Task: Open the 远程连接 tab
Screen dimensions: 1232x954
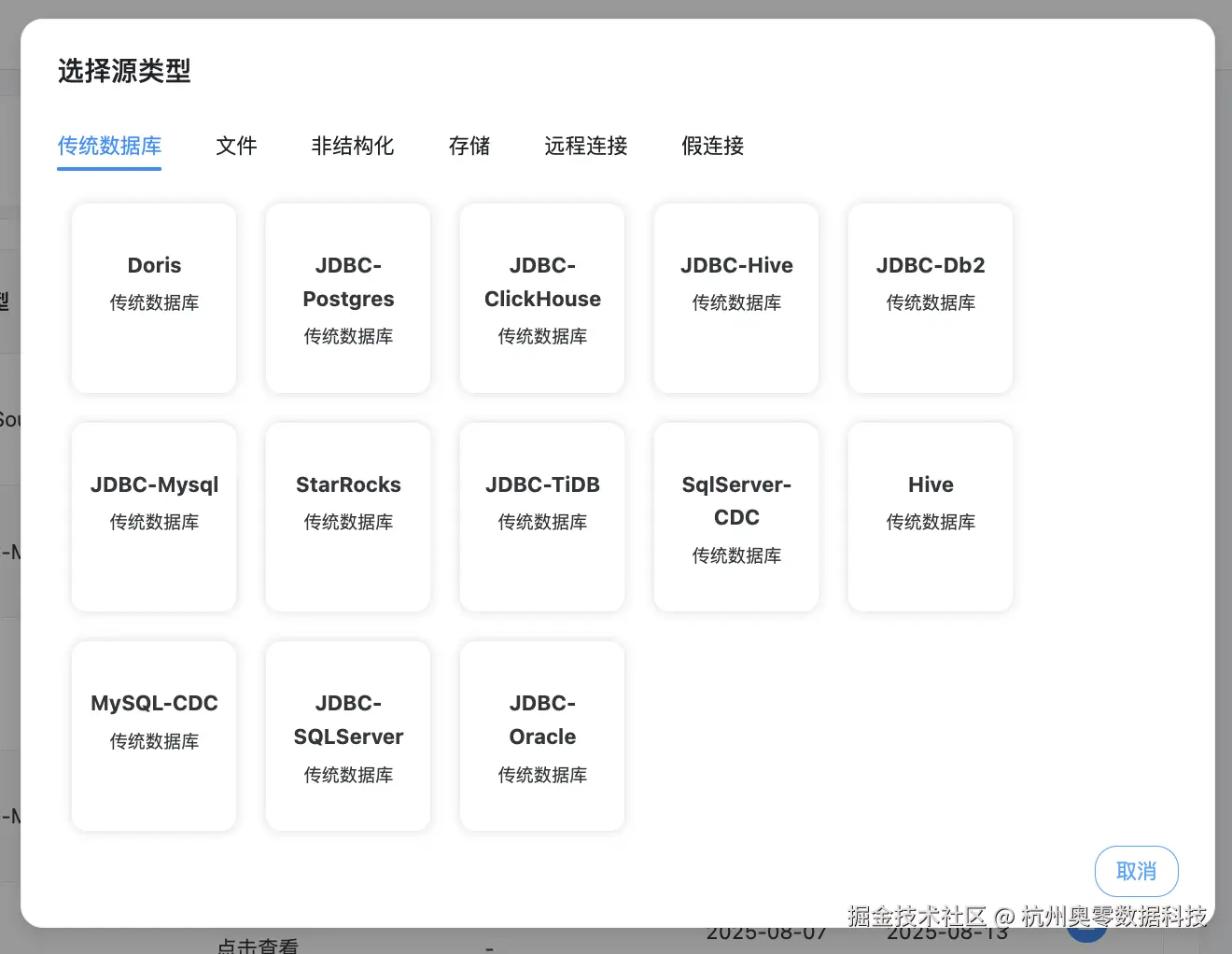Action: coord(585,146)
